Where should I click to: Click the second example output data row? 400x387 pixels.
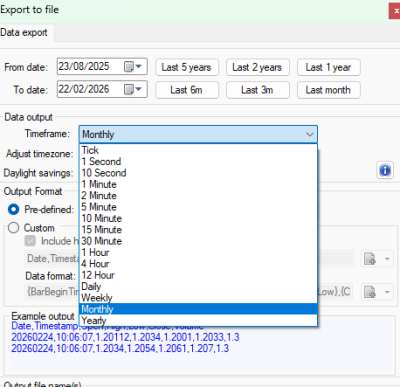click(x=120, y=349)
